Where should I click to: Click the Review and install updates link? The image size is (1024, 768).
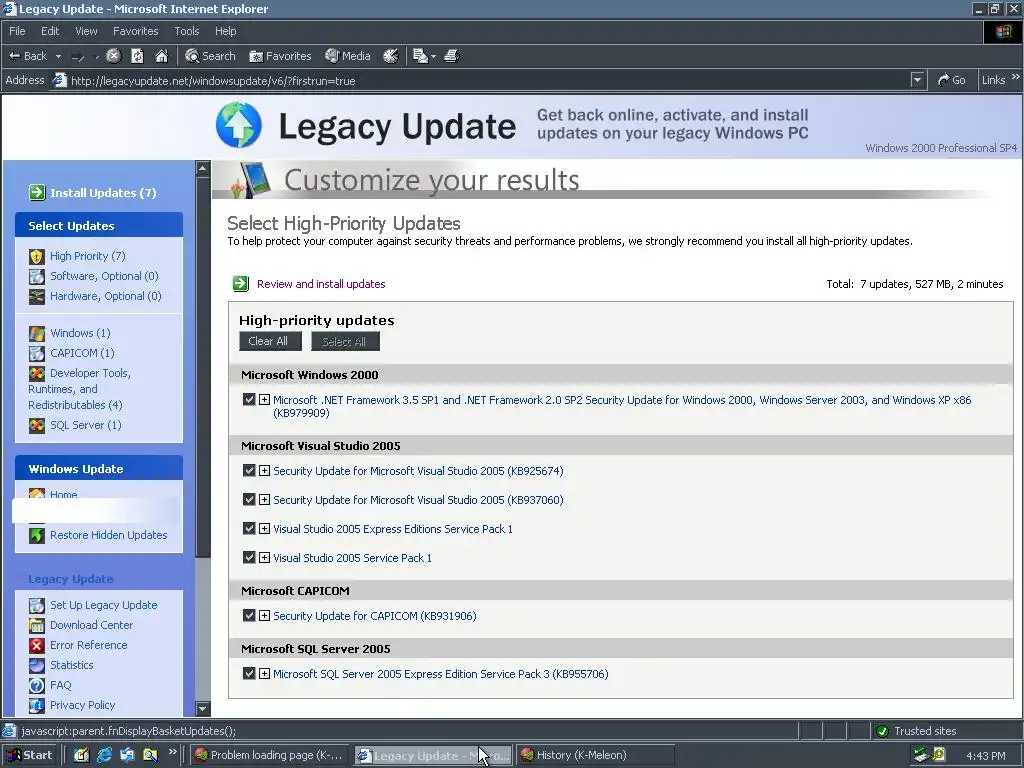point(321,284)
